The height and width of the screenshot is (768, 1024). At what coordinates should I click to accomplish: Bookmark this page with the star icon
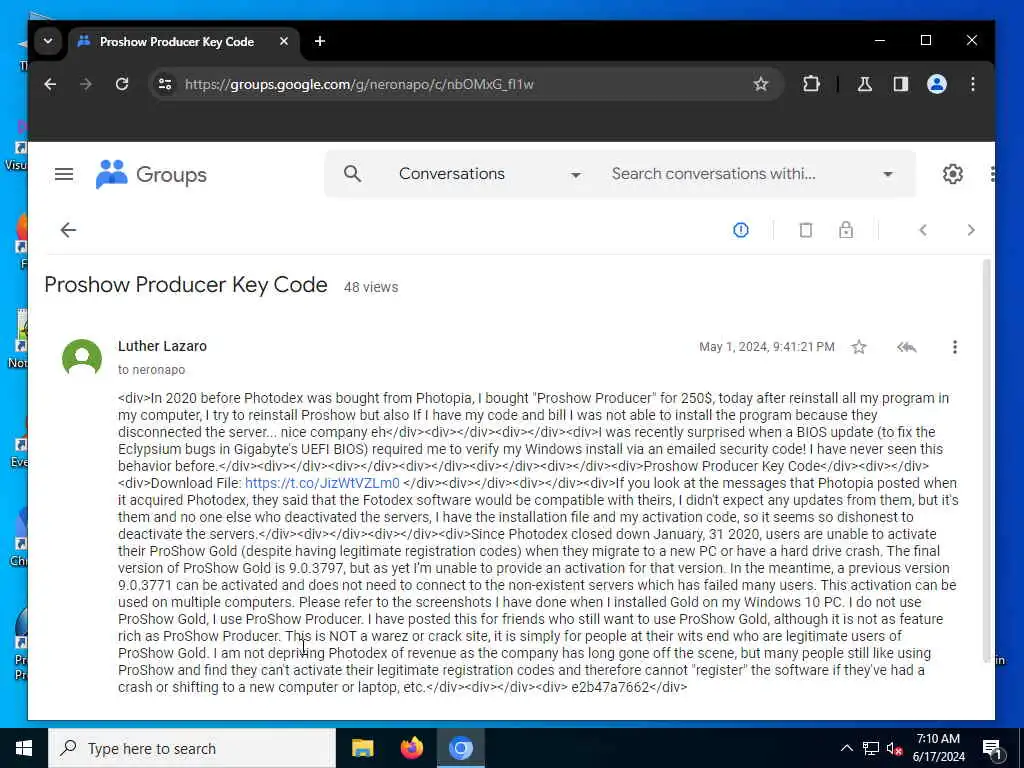pyautogui.click(x=761, y=84)
